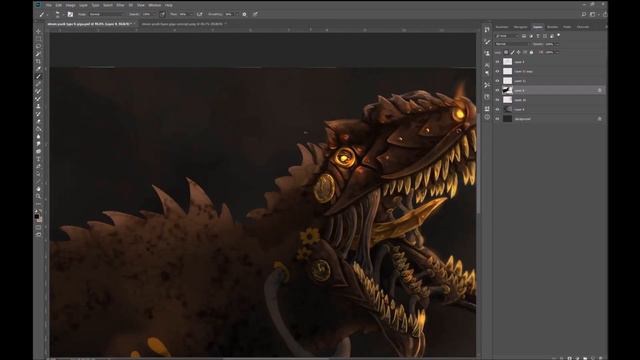Open the search icon at top right
The width and height of the screenshot is (640, 360).
(x=584, y=14)
